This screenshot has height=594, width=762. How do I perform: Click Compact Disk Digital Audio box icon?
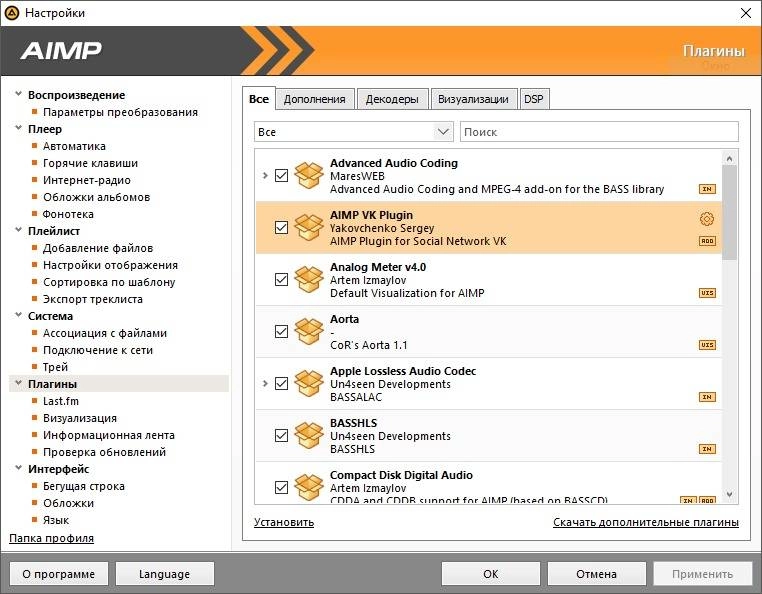click(x=309, y=488)
